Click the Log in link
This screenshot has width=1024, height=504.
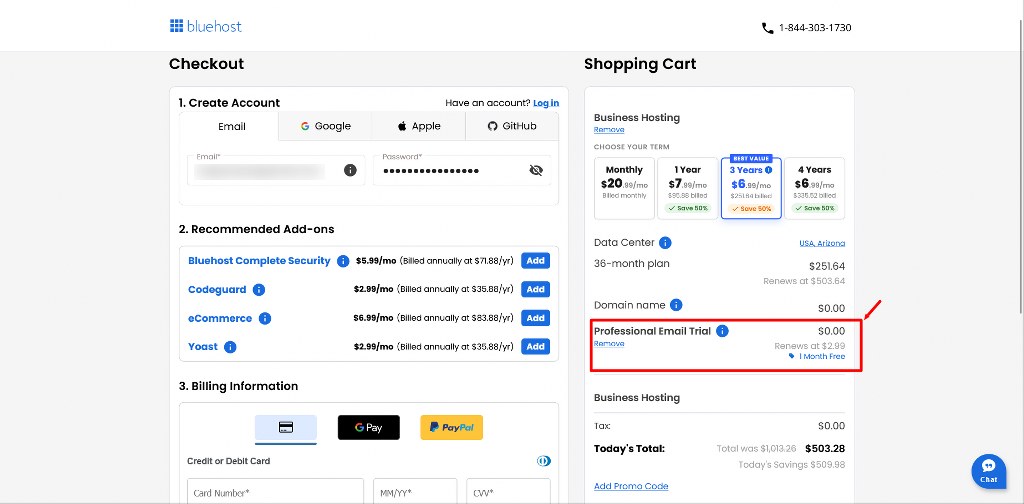coord(546,103)
